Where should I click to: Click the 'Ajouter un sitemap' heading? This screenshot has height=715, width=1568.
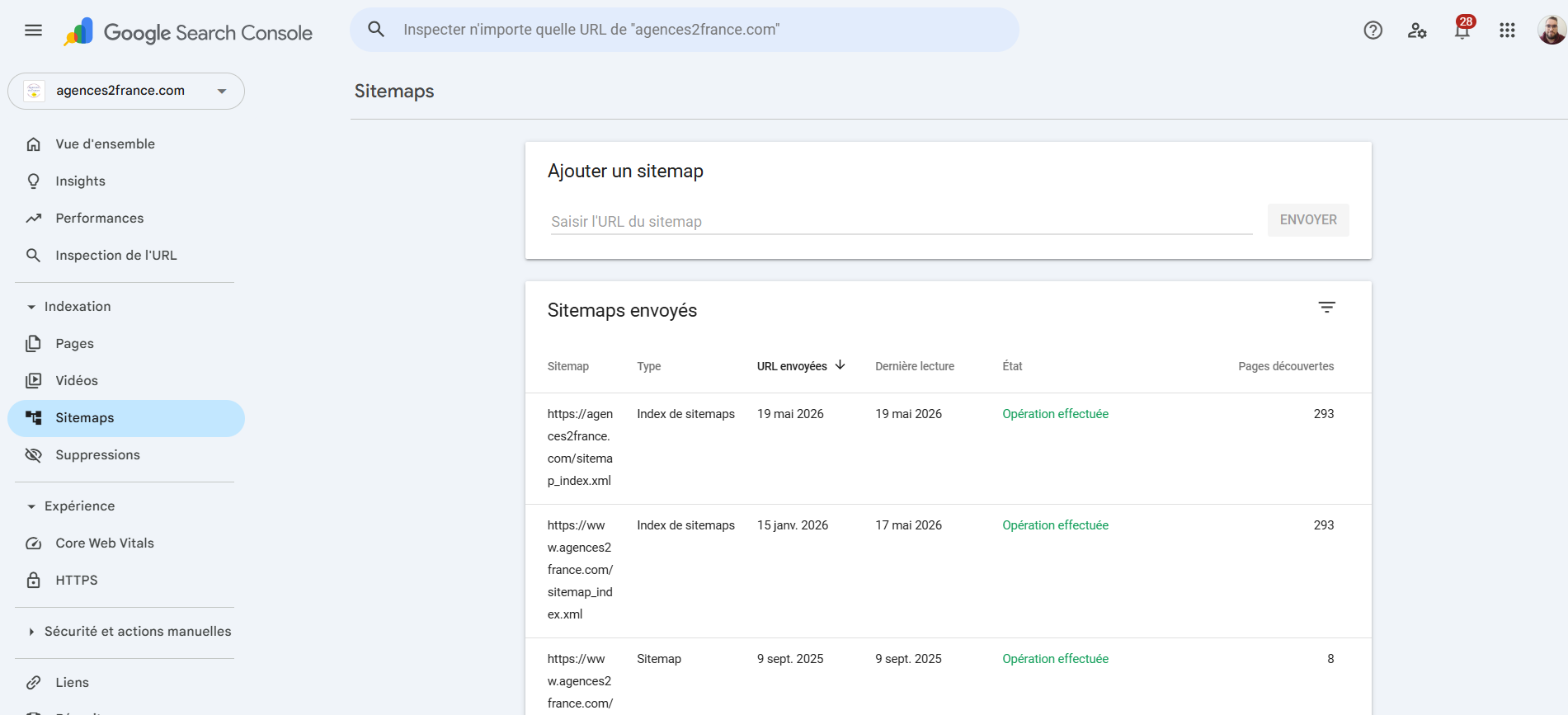[625, 171]
